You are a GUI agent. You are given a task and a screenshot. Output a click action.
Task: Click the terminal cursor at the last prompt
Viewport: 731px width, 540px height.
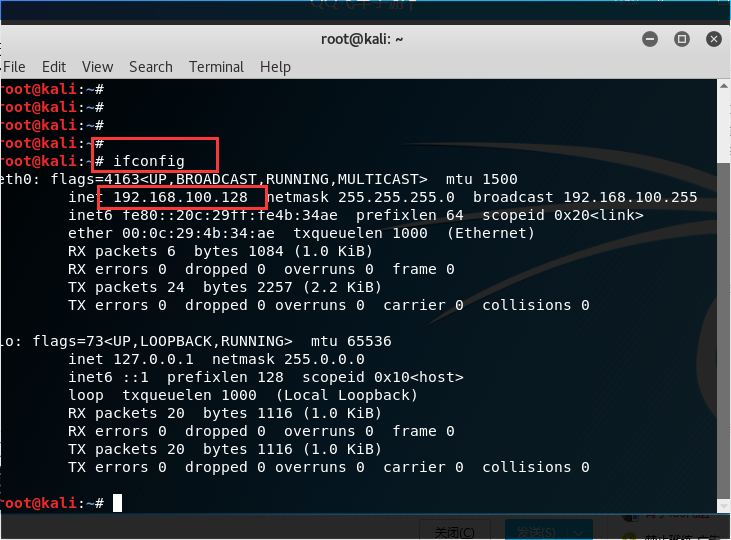point(117,503)
